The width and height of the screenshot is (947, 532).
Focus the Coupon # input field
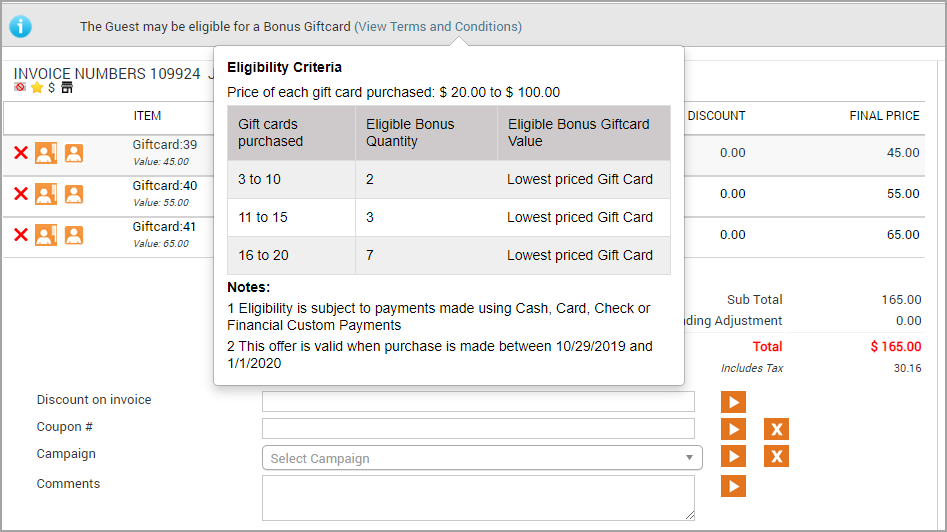478,429
